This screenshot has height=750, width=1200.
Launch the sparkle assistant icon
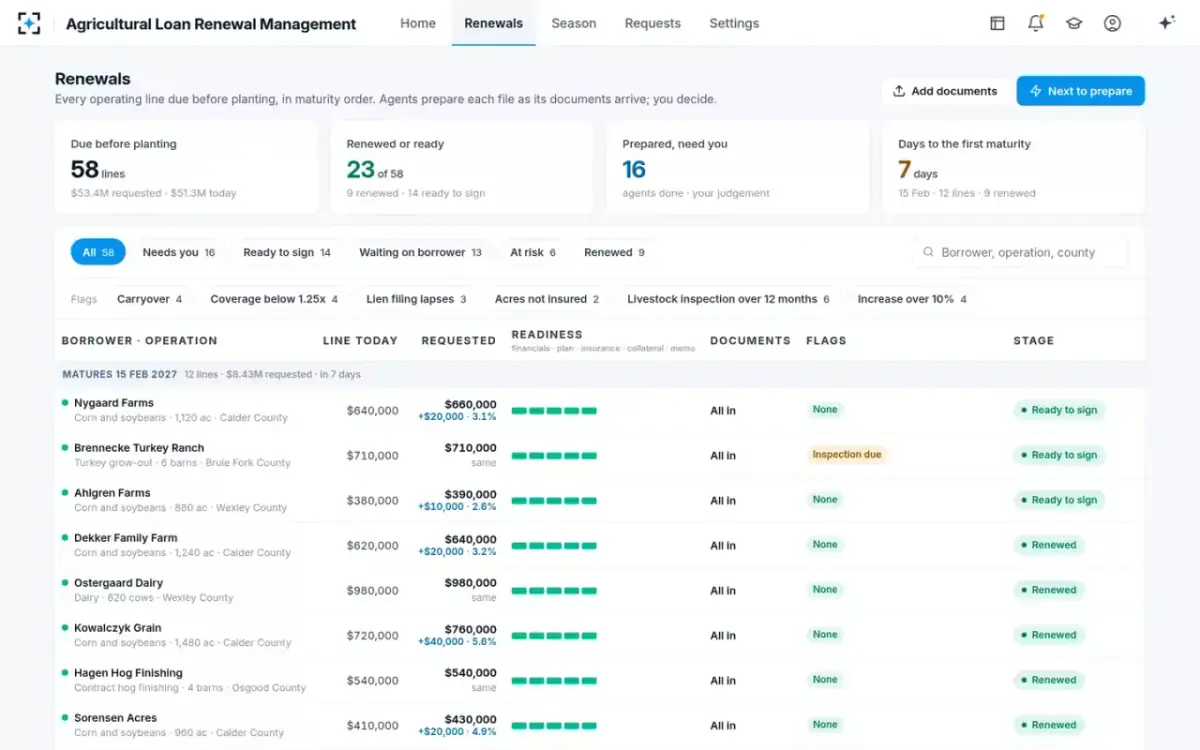point(1166,23)
